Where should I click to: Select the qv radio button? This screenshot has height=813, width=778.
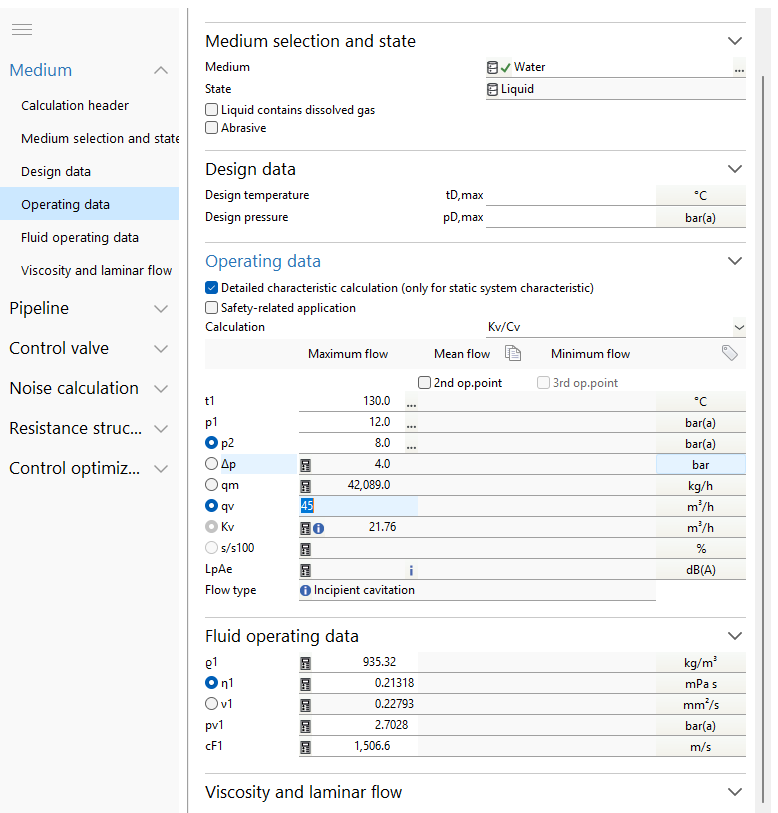(211, 506)
